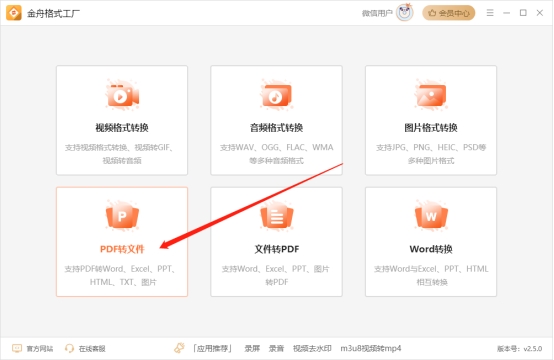Maximize the format factory window

click(523, 13)
